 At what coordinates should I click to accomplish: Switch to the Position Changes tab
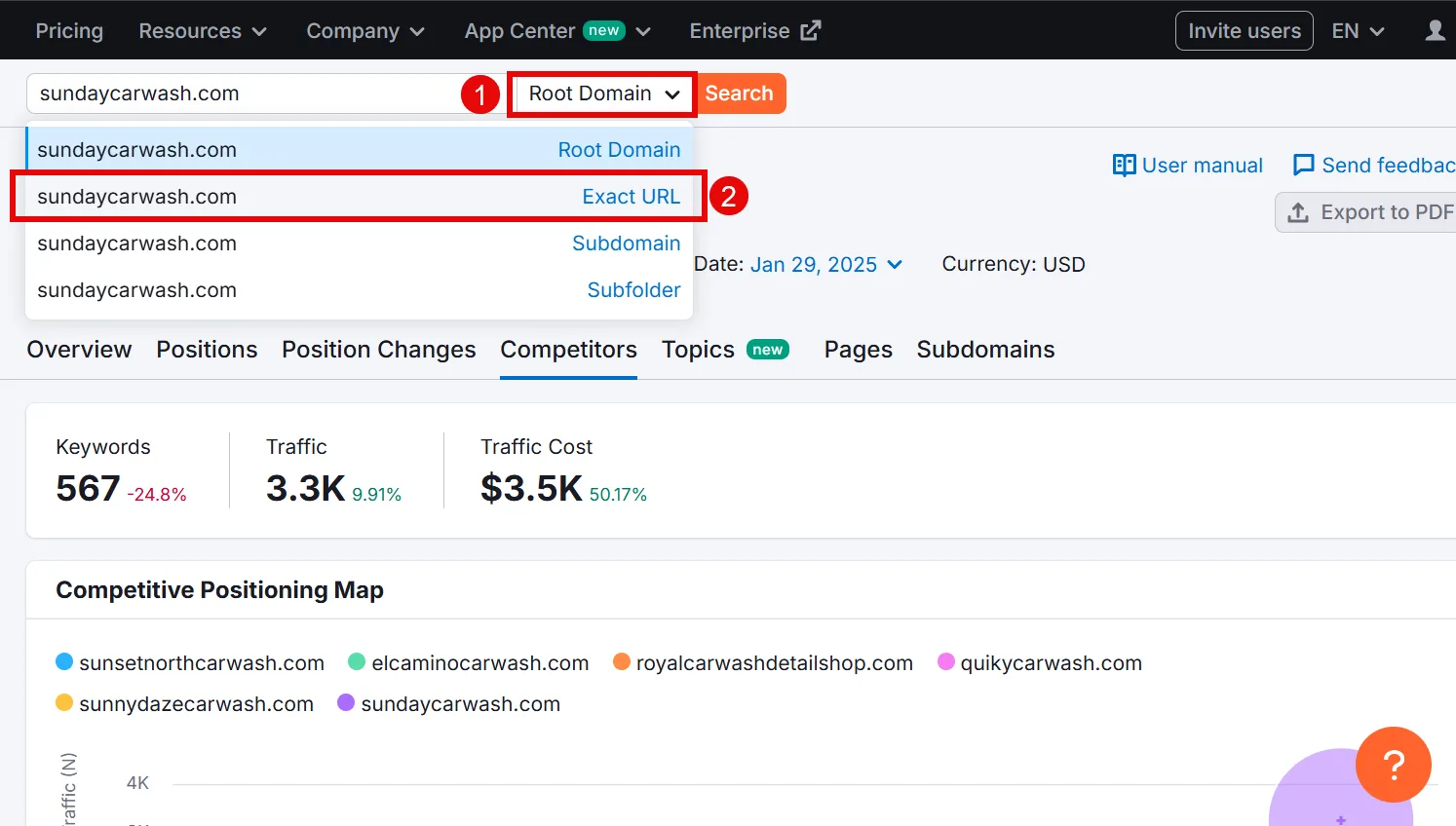click(379, 350)
